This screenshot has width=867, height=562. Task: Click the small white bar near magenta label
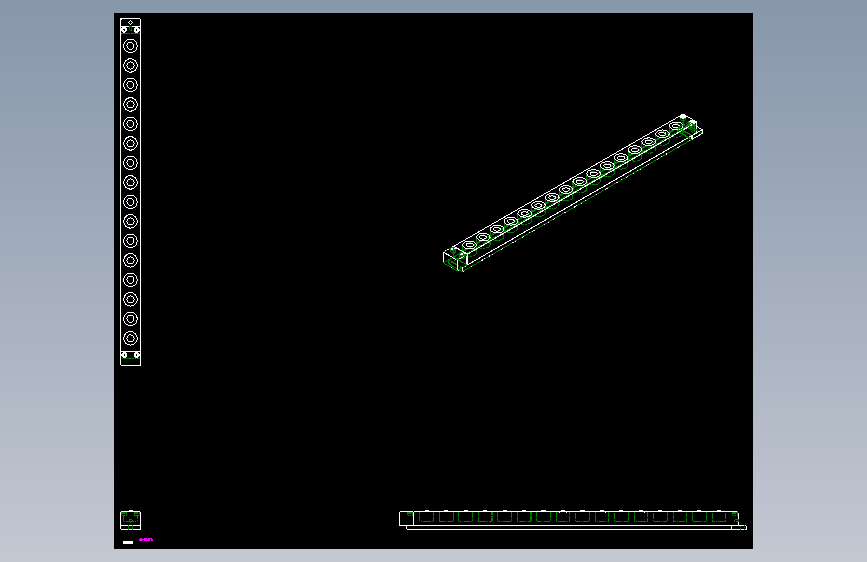128,542
